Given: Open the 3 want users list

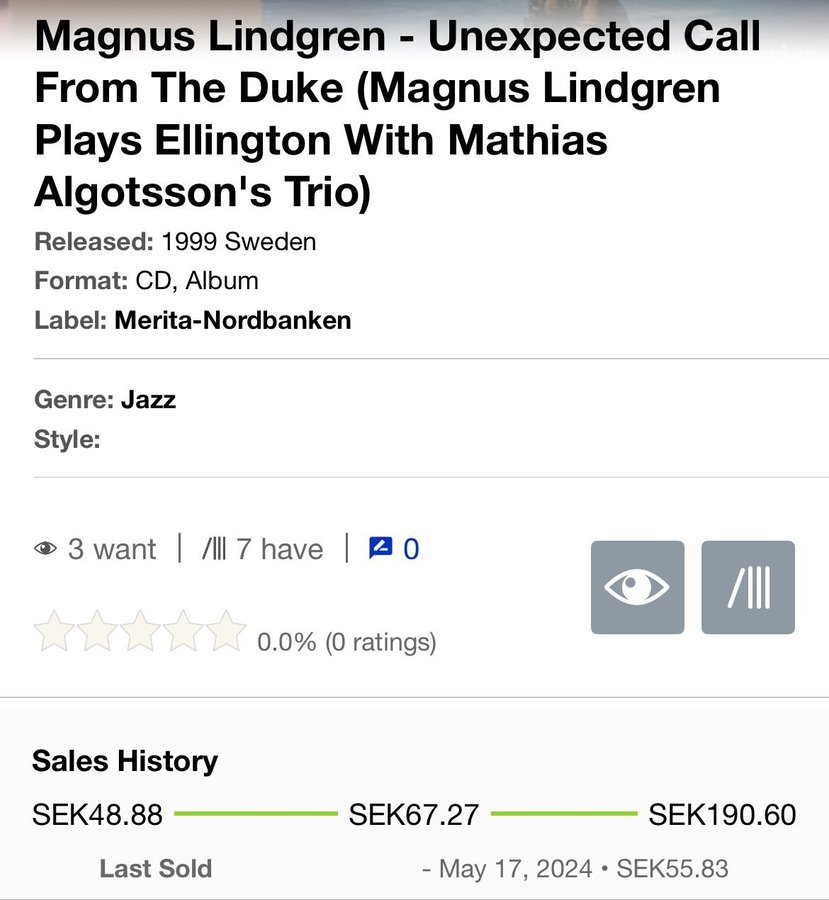Looking at the screenshot, I should [111, 549].
